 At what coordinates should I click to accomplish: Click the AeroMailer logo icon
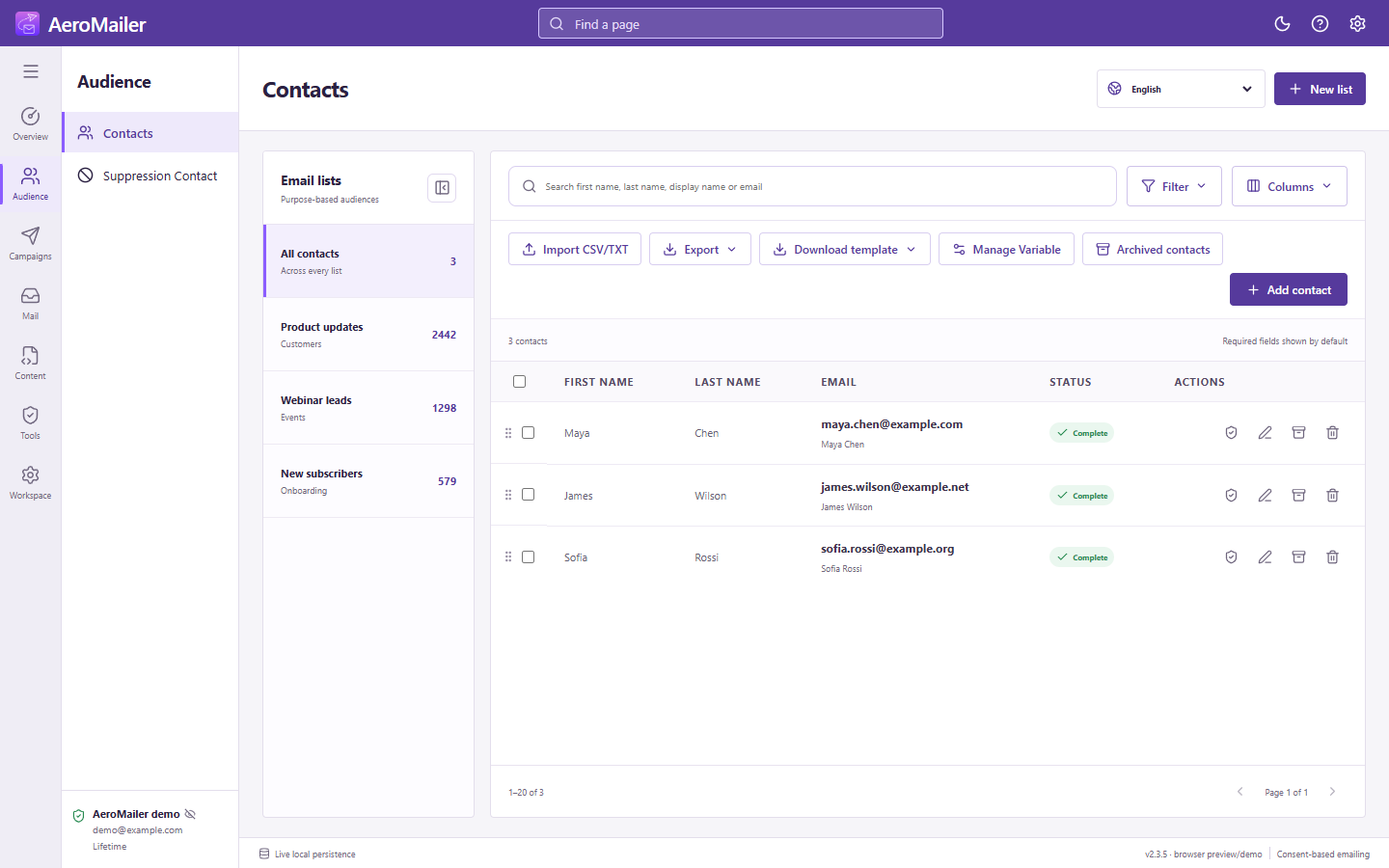[28, 23]
